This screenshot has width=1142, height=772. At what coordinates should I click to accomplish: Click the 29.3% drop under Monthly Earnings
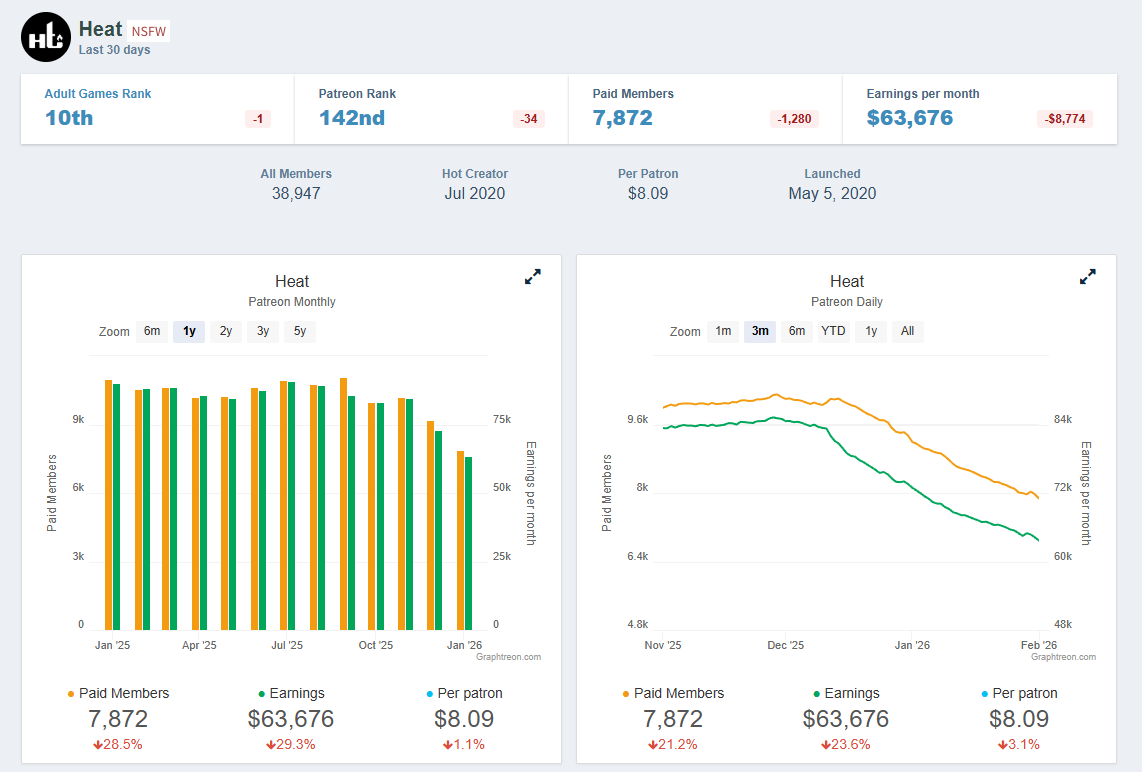tap(291, 744)
